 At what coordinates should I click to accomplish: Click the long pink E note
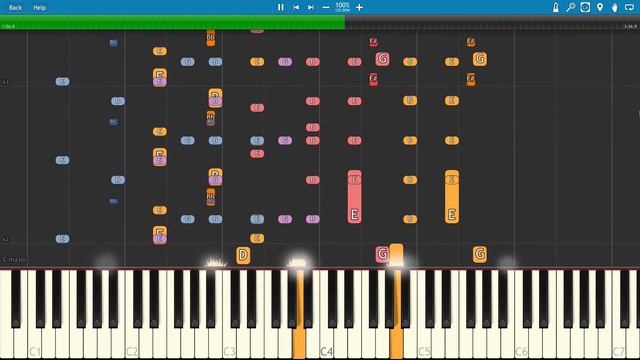click(354, 197)
